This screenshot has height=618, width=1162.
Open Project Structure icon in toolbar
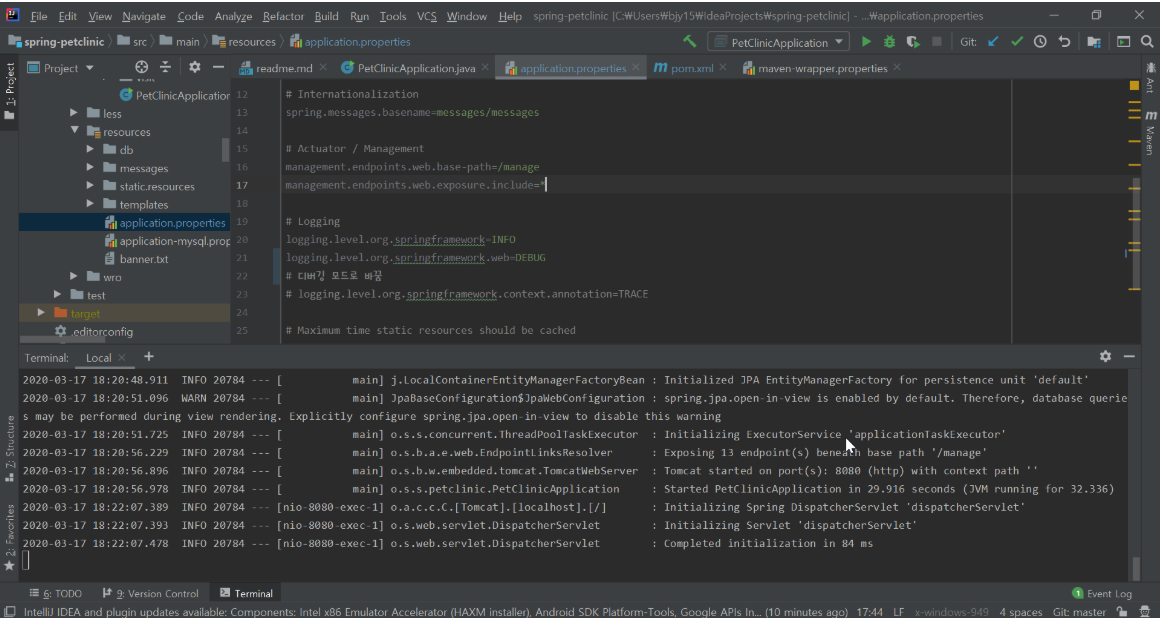pyautogui.click(x=1094, y=42)
